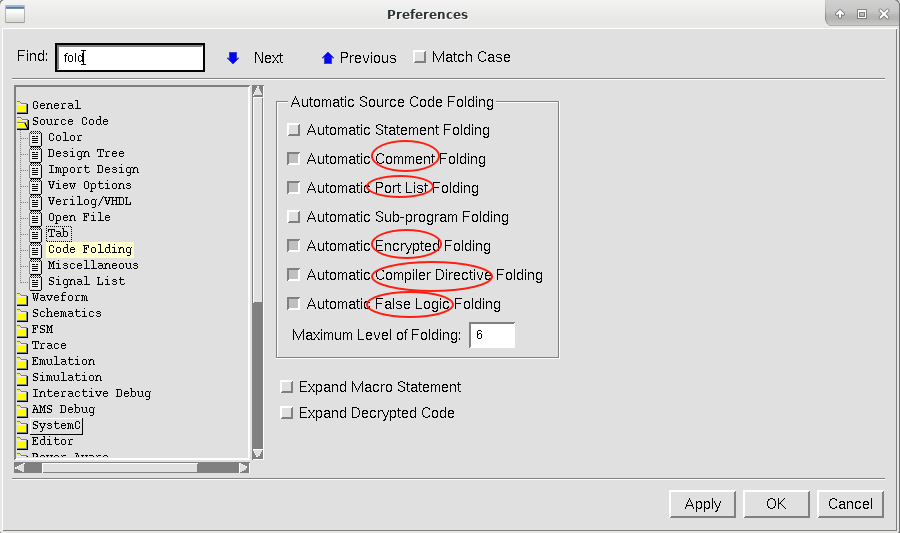Collapse the Source Code folder

[x=22, y=122]
